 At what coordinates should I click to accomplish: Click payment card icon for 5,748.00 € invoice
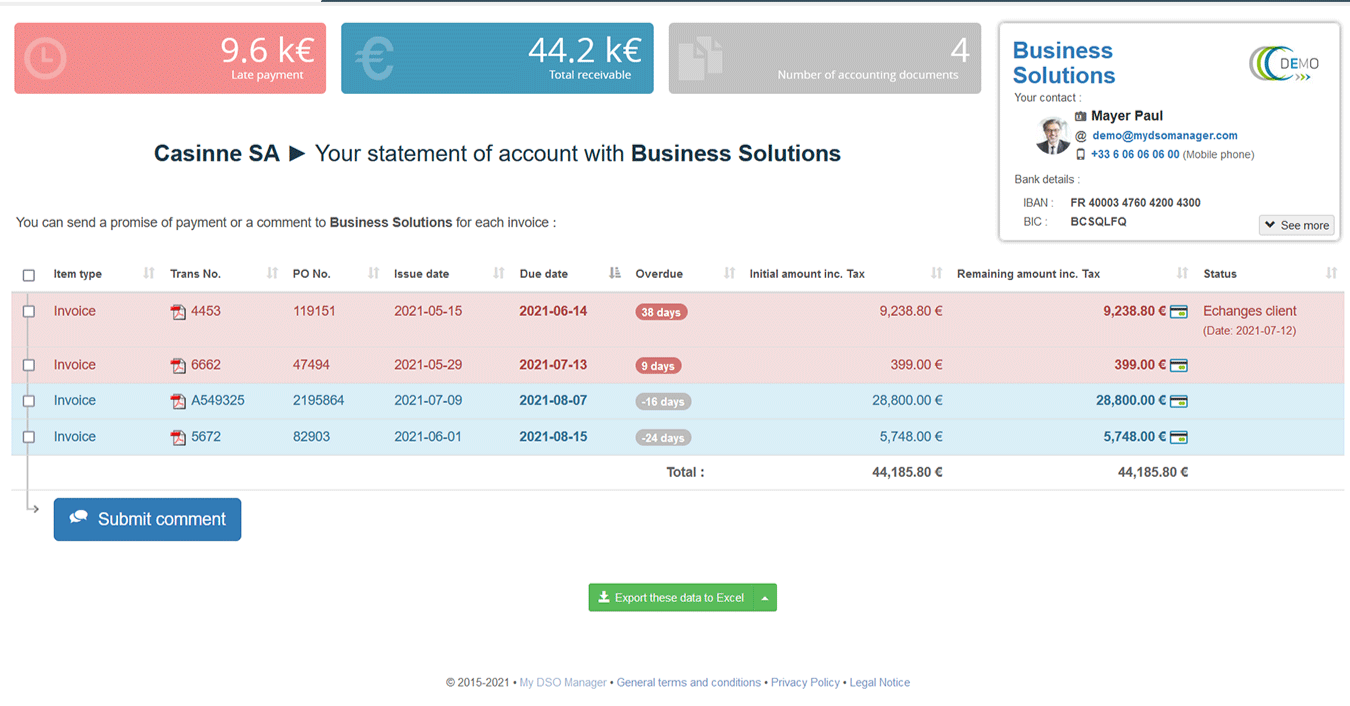1179,437
